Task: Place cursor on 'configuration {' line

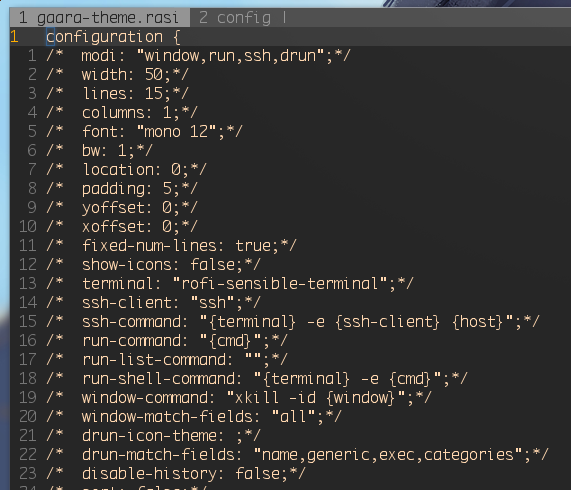Action: tap(113, 37)
